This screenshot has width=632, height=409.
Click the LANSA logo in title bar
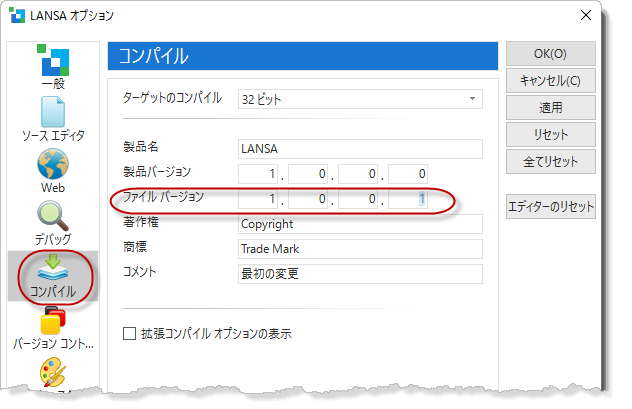[x=17, y=15]
